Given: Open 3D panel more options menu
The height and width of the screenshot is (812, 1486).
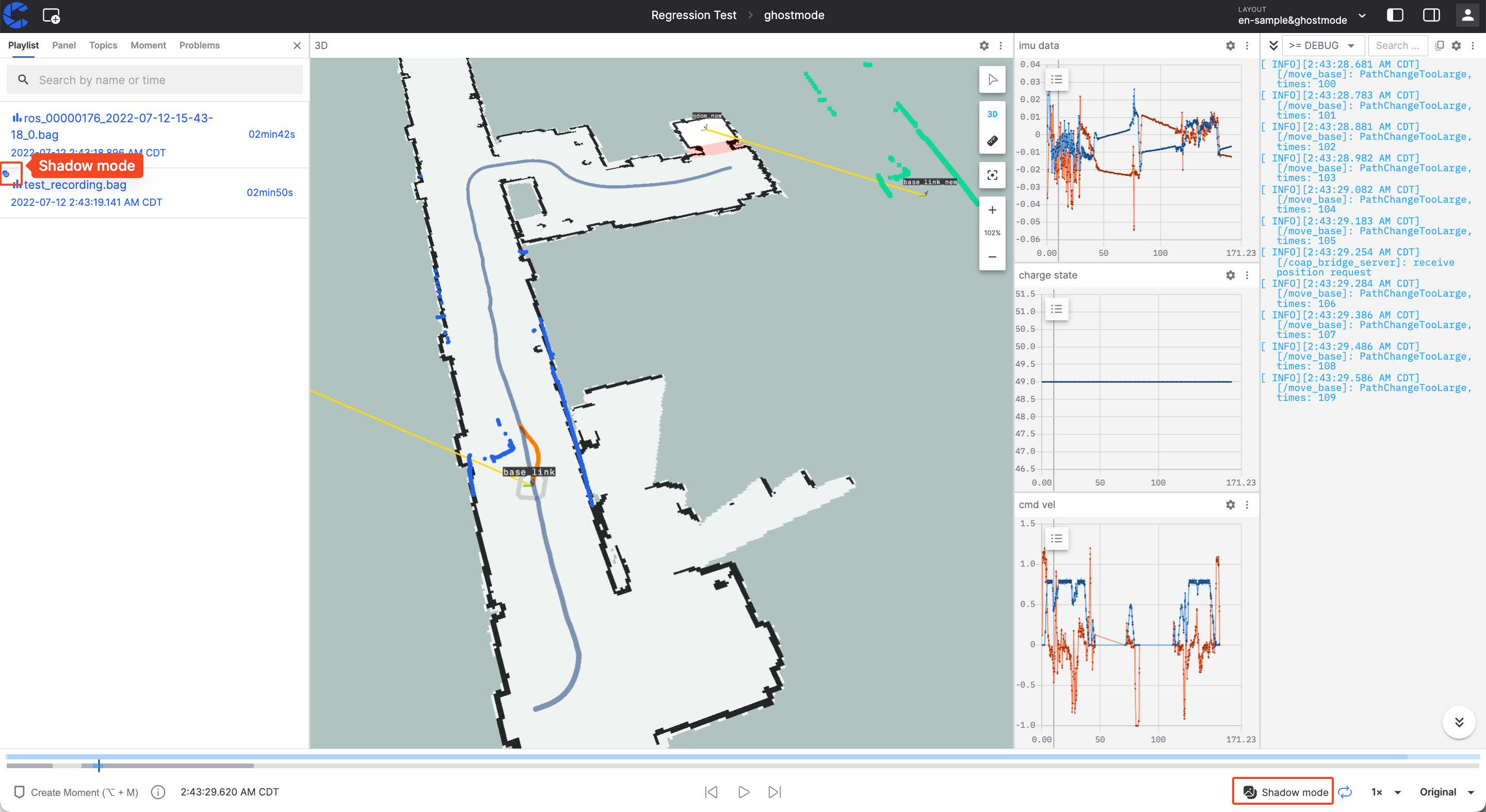Looking at the screenshot, I should 1001,45.
